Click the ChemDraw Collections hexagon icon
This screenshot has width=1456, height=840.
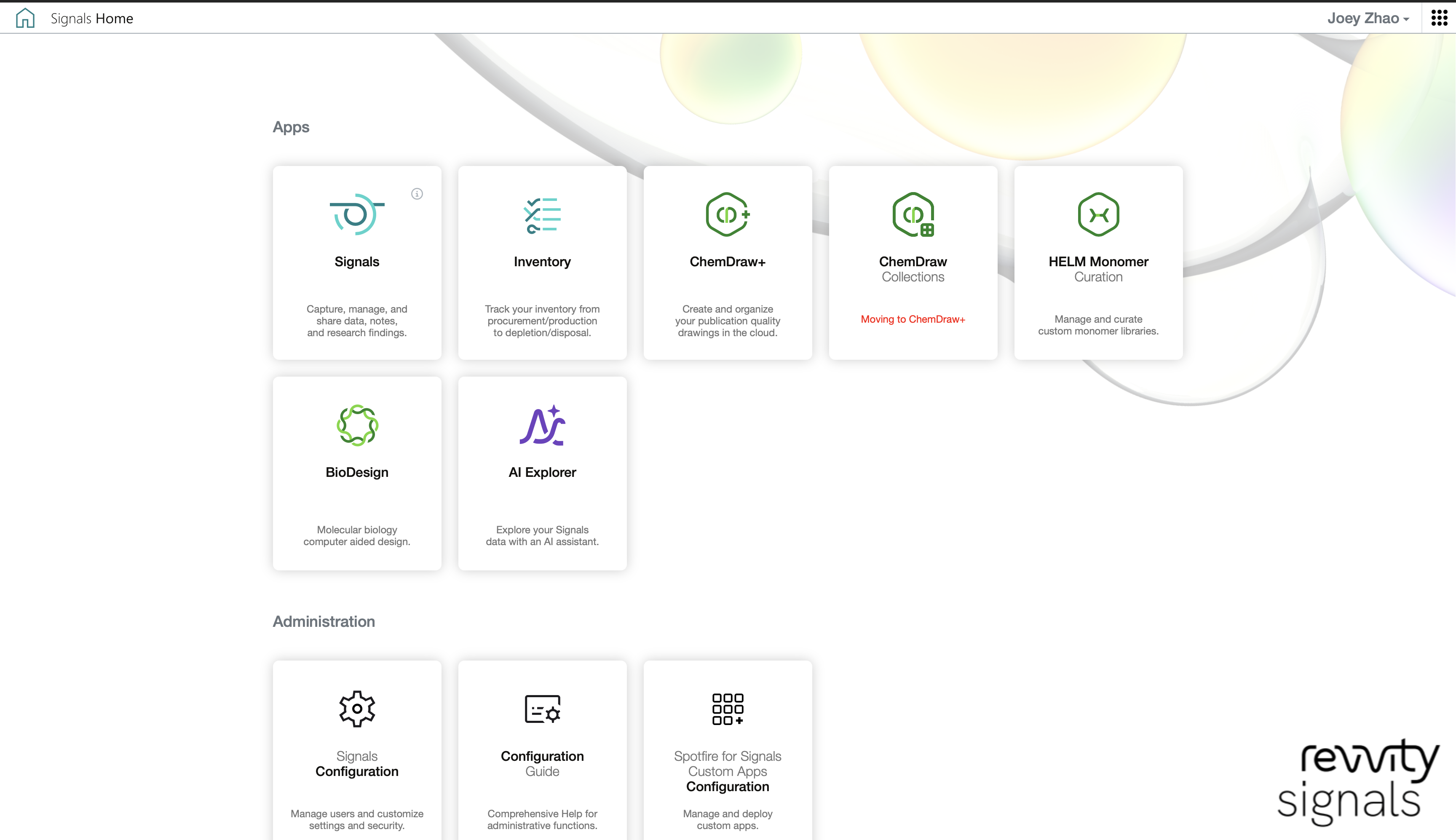click(x=913, y=214)
